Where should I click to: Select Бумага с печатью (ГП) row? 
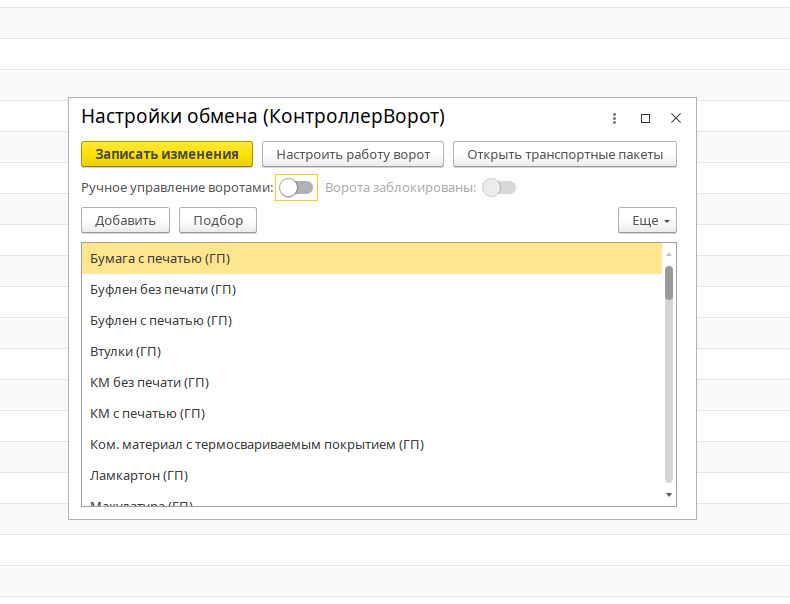[x=160, y=259]
